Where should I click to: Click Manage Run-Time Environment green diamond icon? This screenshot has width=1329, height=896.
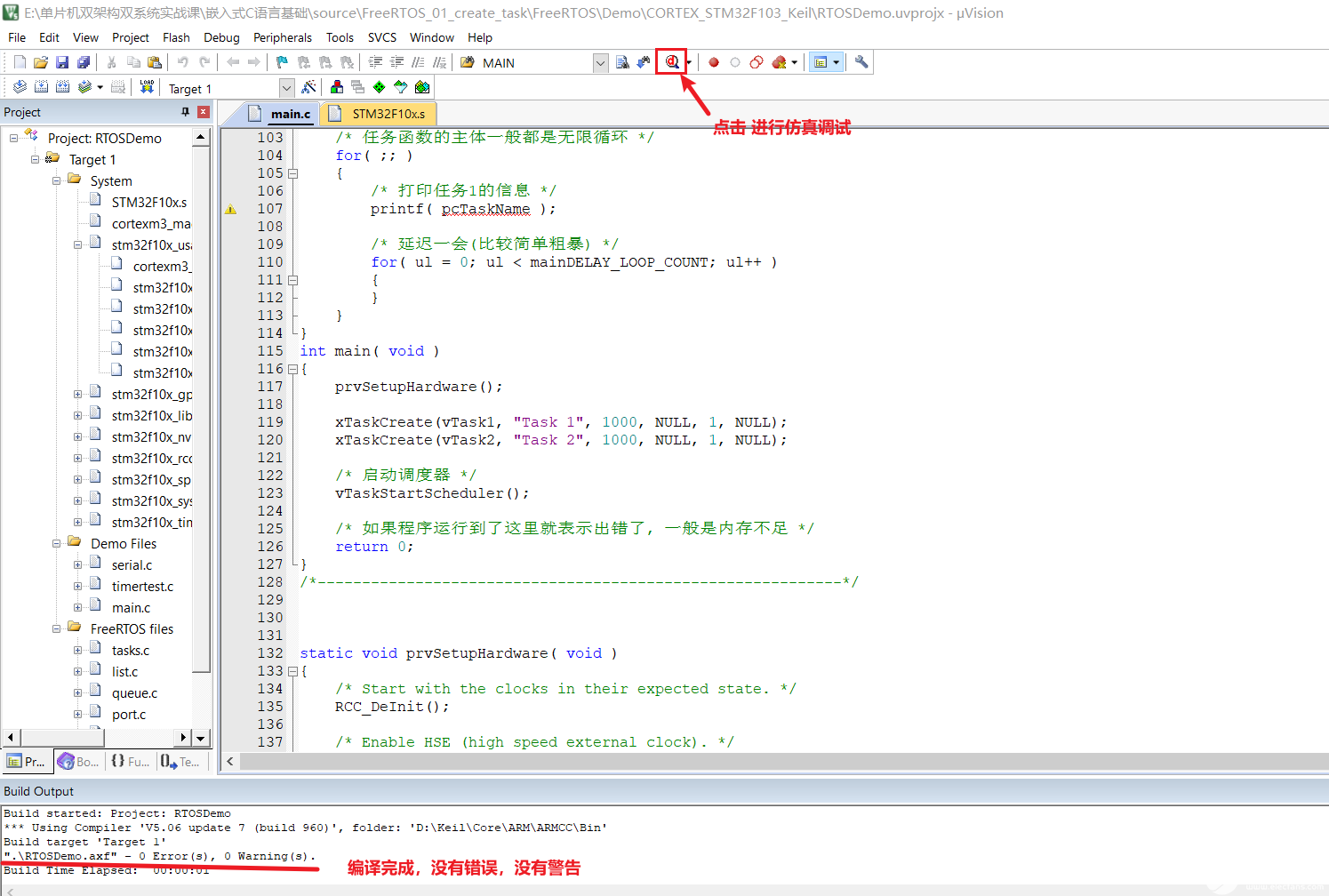click(x=380, y=87)
